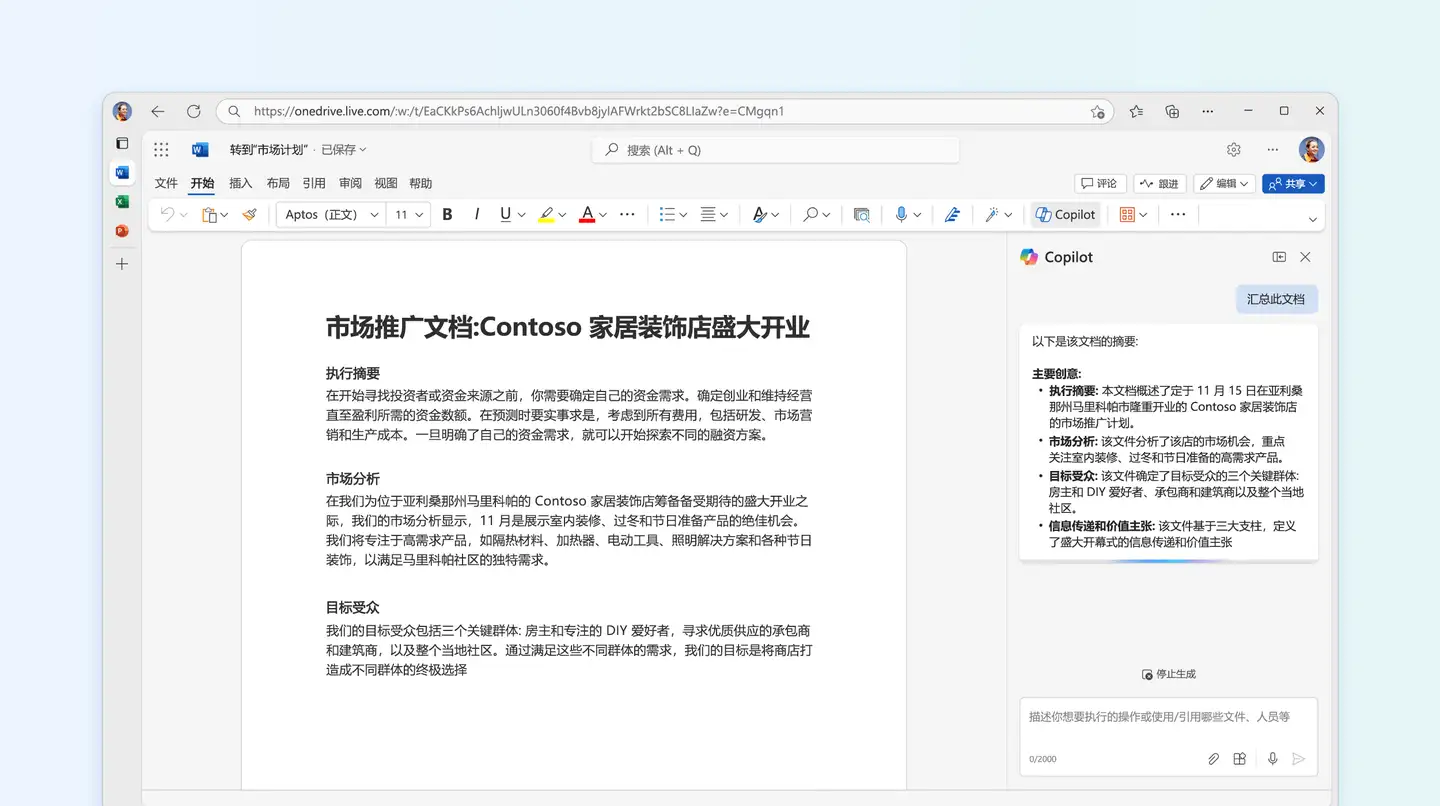The height and width of the screenshot is (806, 1440).
Task: Open the Editor pen icon
Action: (x=952, y=214)
